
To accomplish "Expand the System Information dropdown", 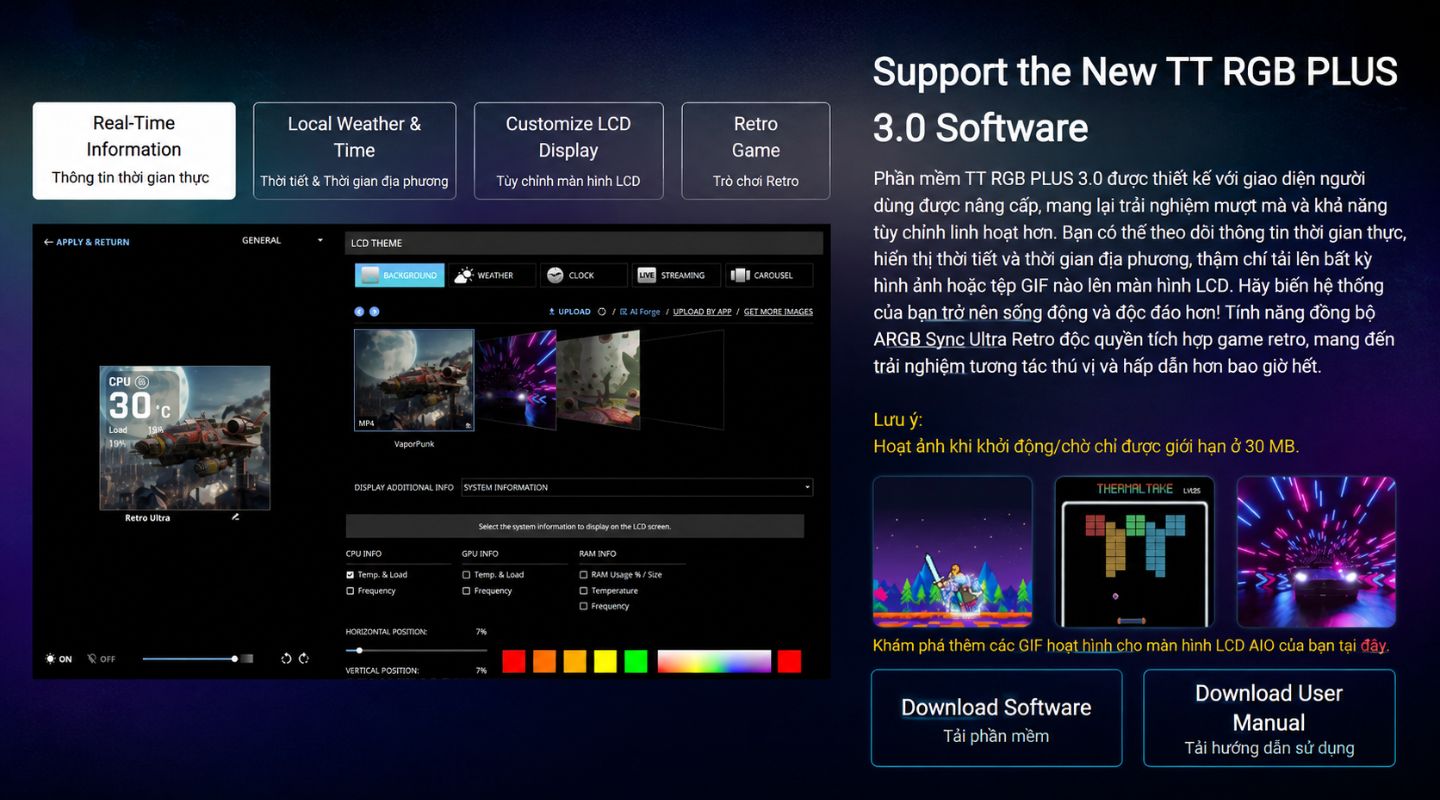I will 636,488.
